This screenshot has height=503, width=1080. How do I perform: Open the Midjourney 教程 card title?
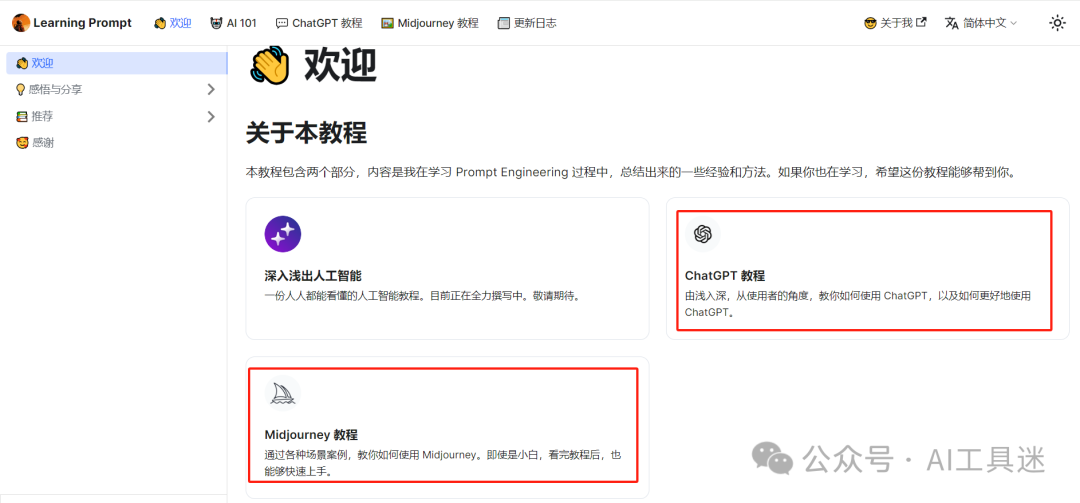coord(311,435)
